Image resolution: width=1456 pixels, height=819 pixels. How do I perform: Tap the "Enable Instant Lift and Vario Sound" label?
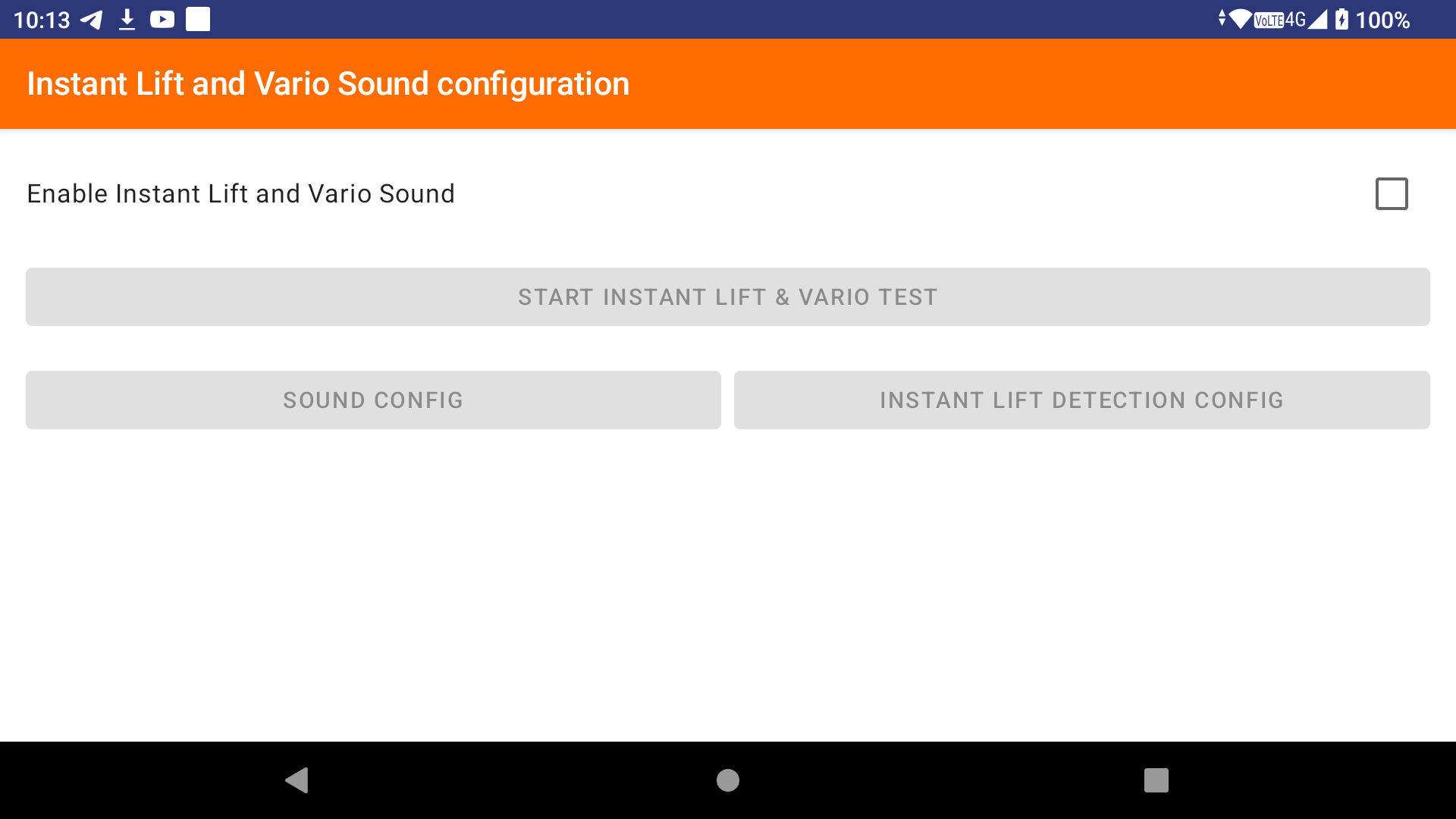(x=240, y=194)
